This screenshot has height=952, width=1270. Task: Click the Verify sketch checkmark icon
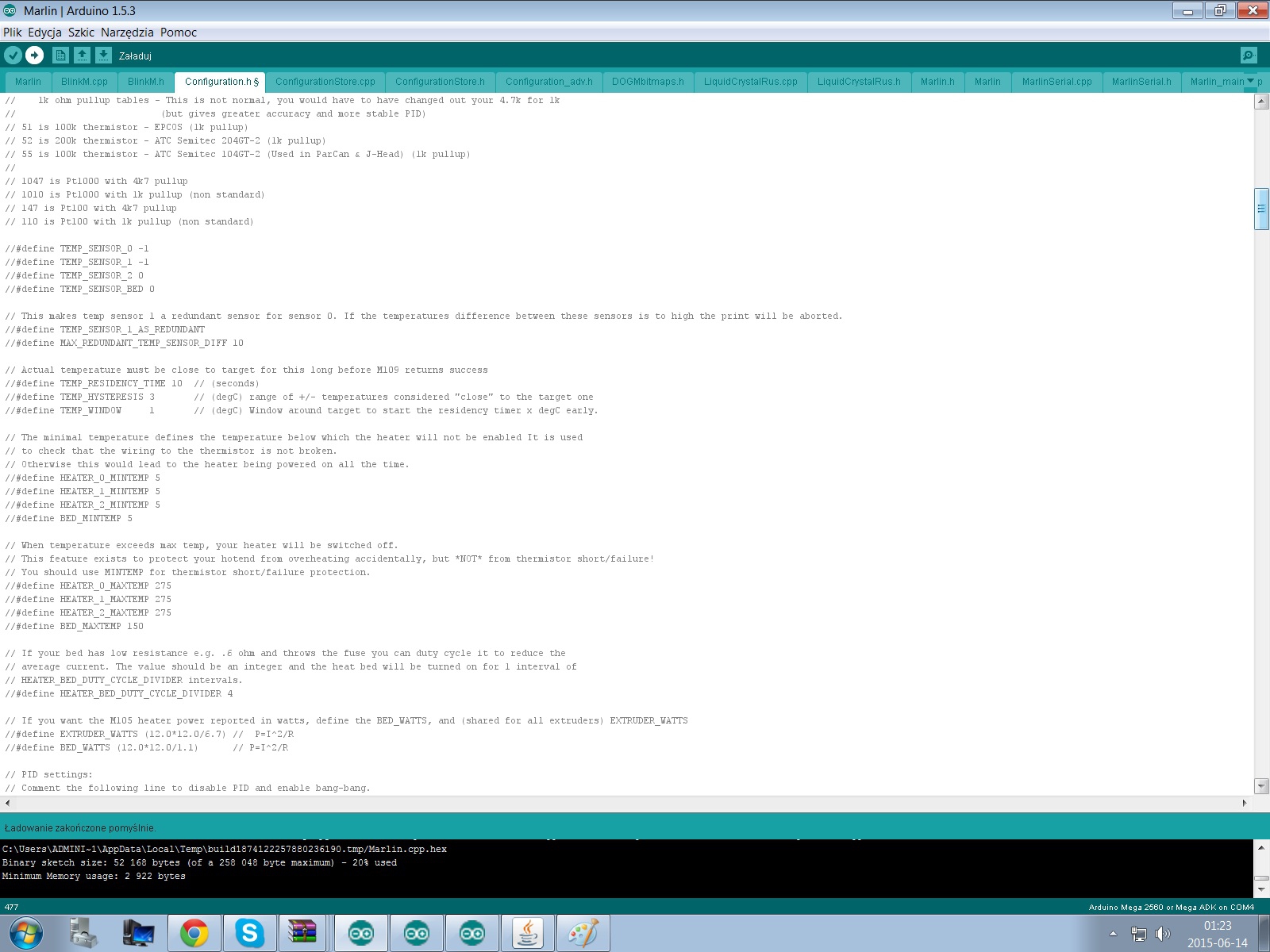pyautogui.click(x=13, y=55)
